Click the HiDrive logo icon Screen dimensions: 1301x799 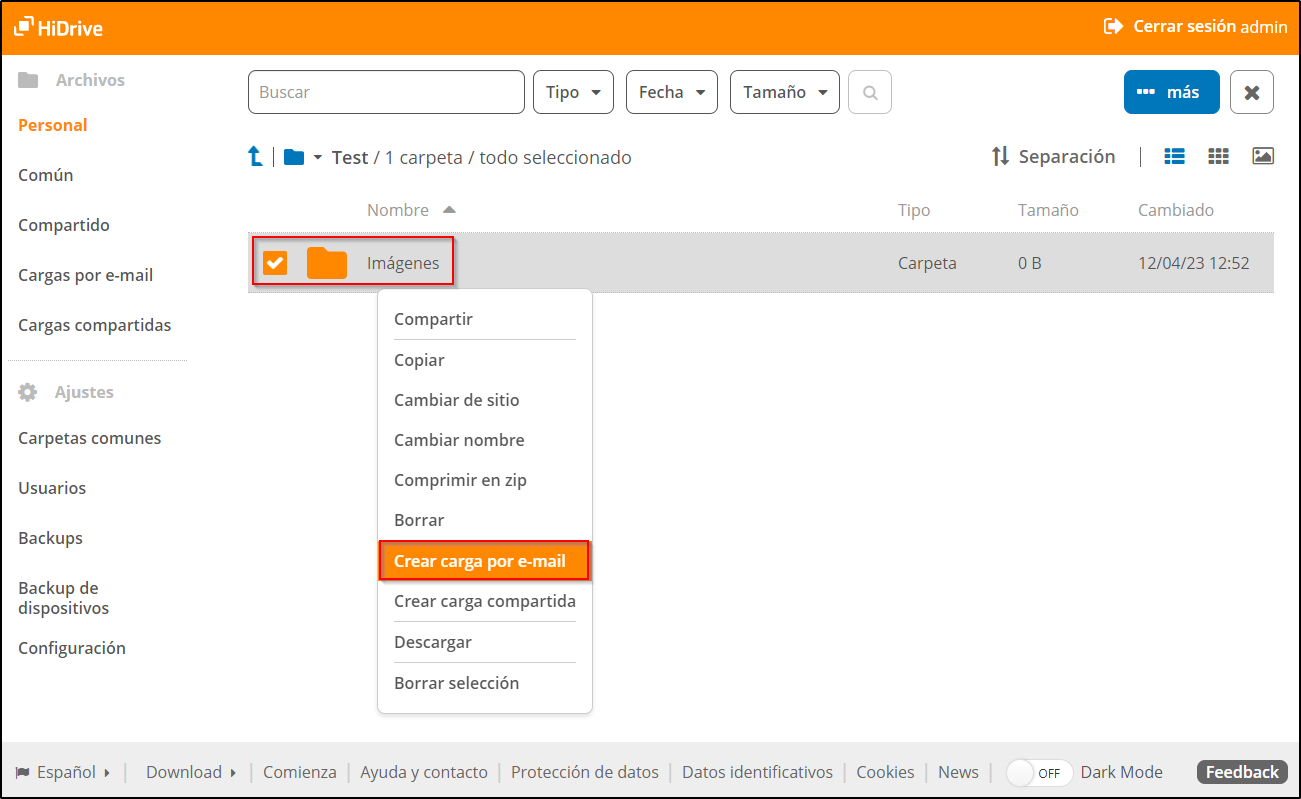[22, 26]
